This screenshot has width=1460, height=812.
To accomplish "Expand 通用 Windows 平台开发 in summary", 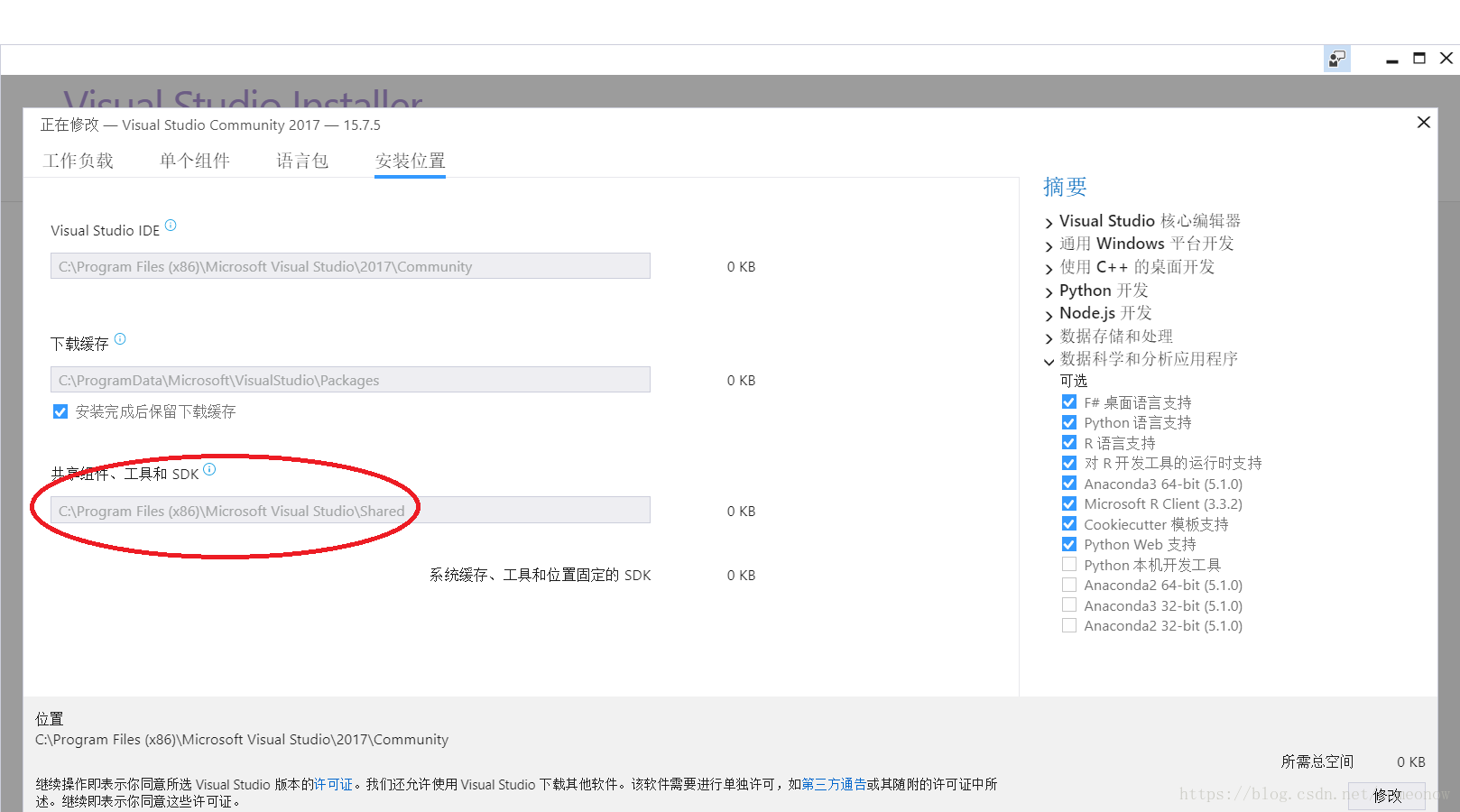I will tap(1049, 245).
